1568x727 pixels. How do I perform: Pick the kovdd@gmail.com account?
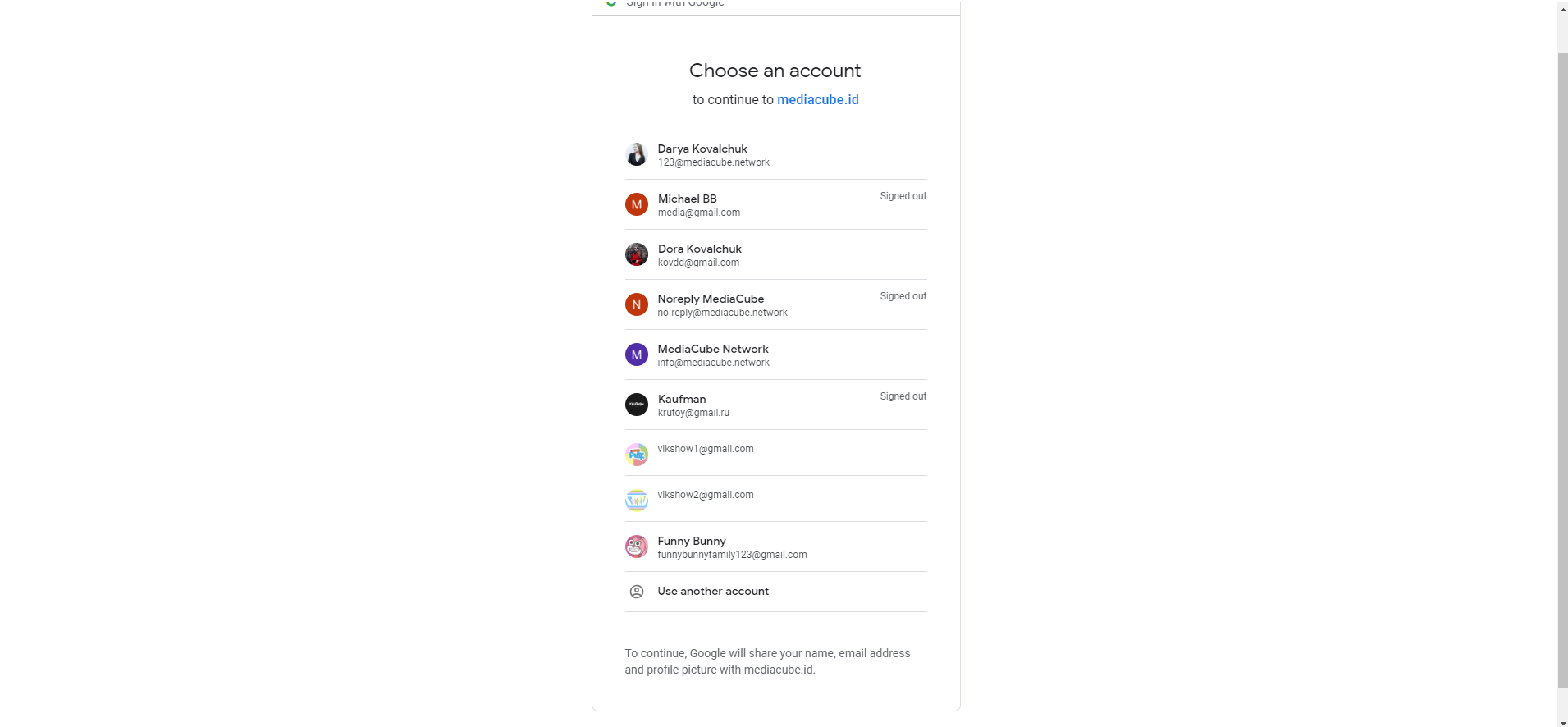click(775, 255)
